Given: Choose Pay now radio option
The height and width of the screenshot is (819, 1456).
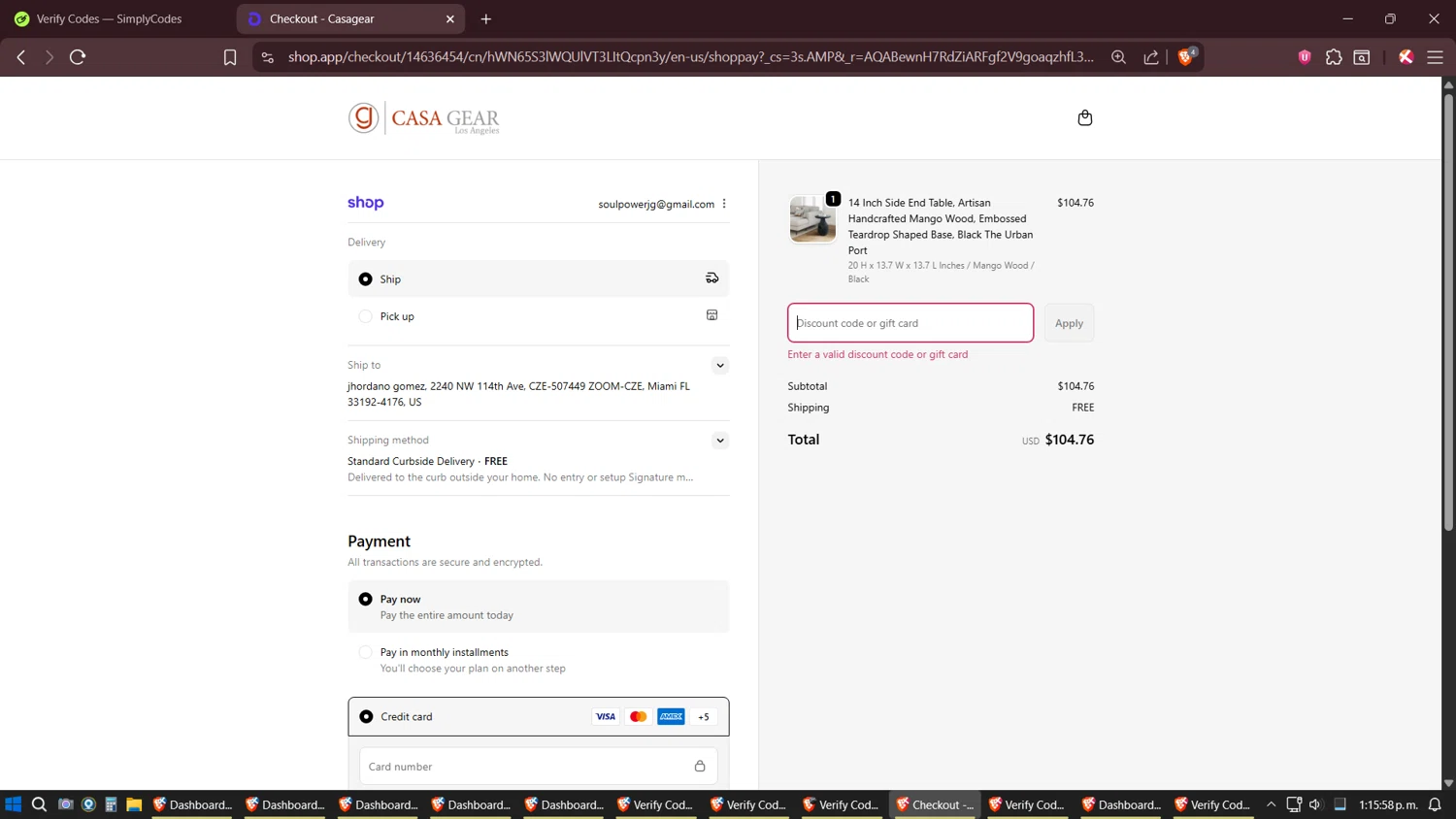Looking at the screenshot, I should pyautogui.click(x=365, y=599).
